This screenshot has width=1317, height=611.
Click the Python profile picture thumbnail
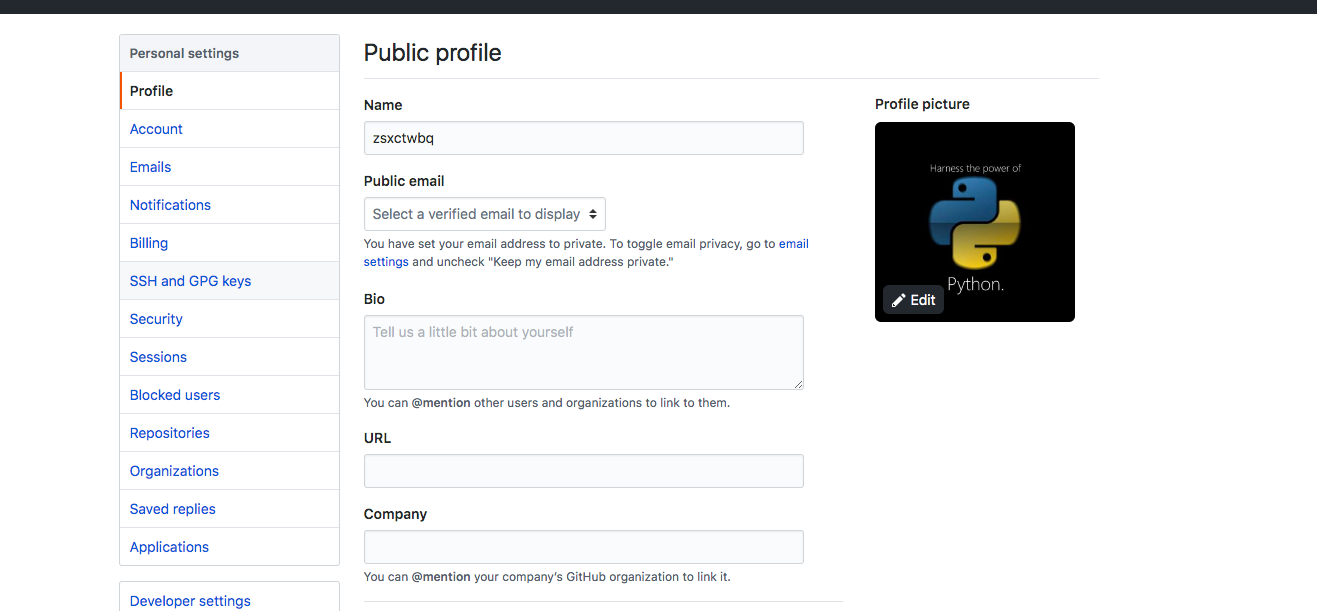coord(975,222)
